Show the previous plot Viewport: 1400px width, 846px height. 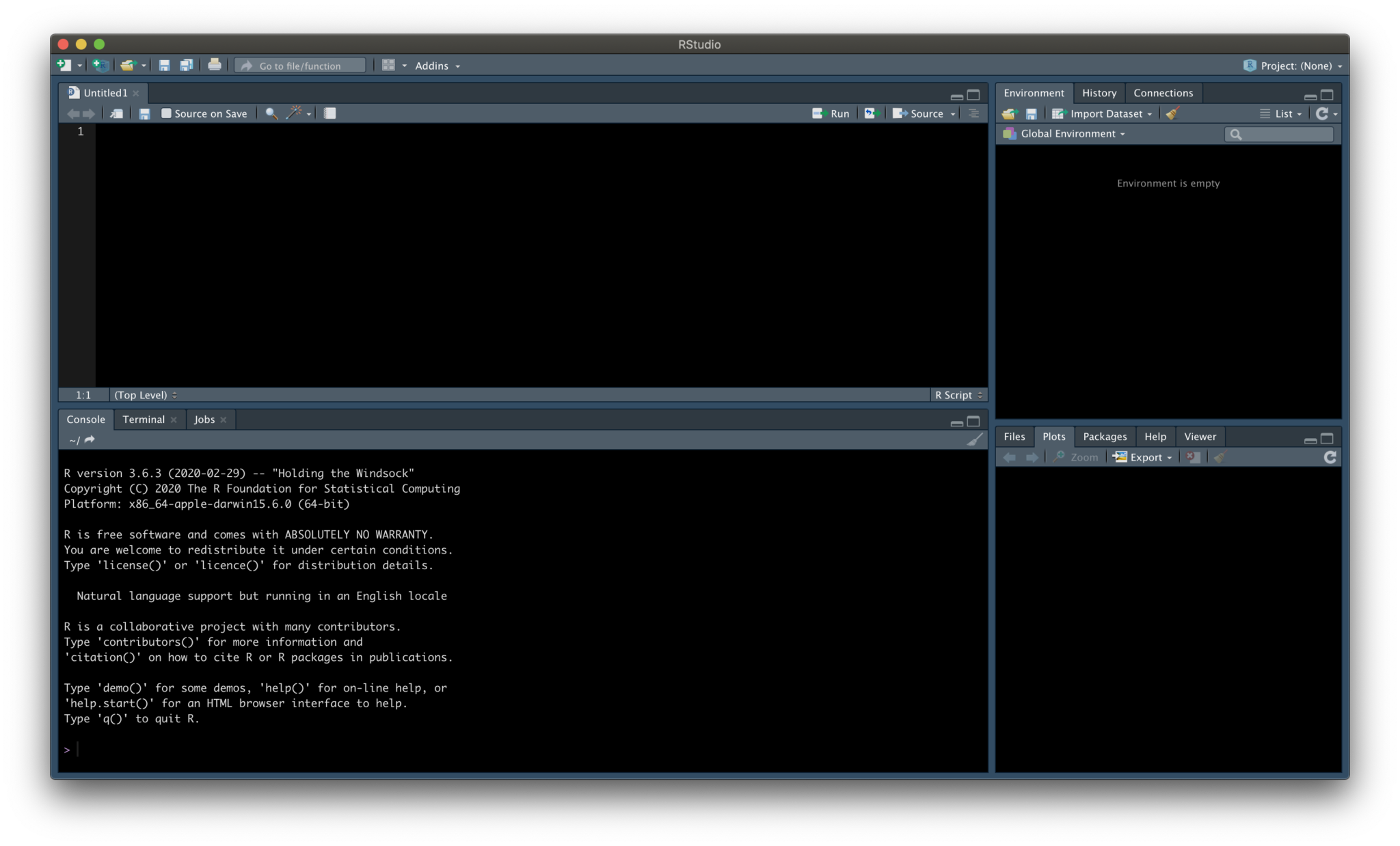tap(1010, 457)
